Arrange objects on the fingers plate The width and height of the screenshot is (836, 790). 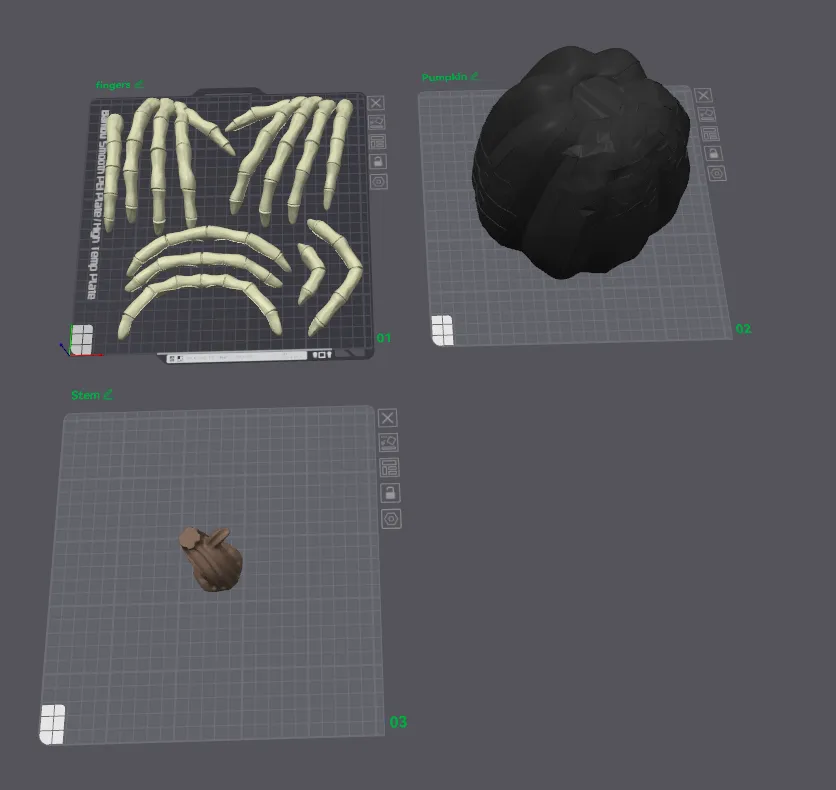coord(378,141)
